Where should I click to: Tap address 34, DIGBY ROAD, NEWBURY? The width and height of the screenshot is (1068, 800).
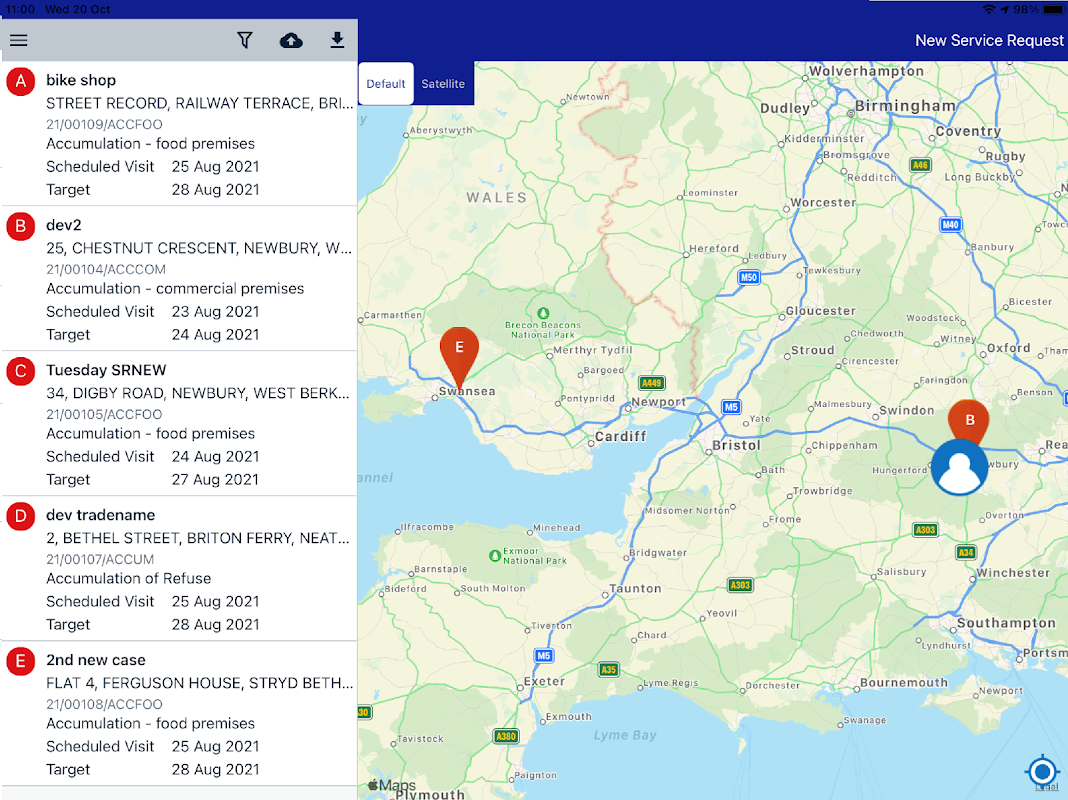tap(198, 394)
